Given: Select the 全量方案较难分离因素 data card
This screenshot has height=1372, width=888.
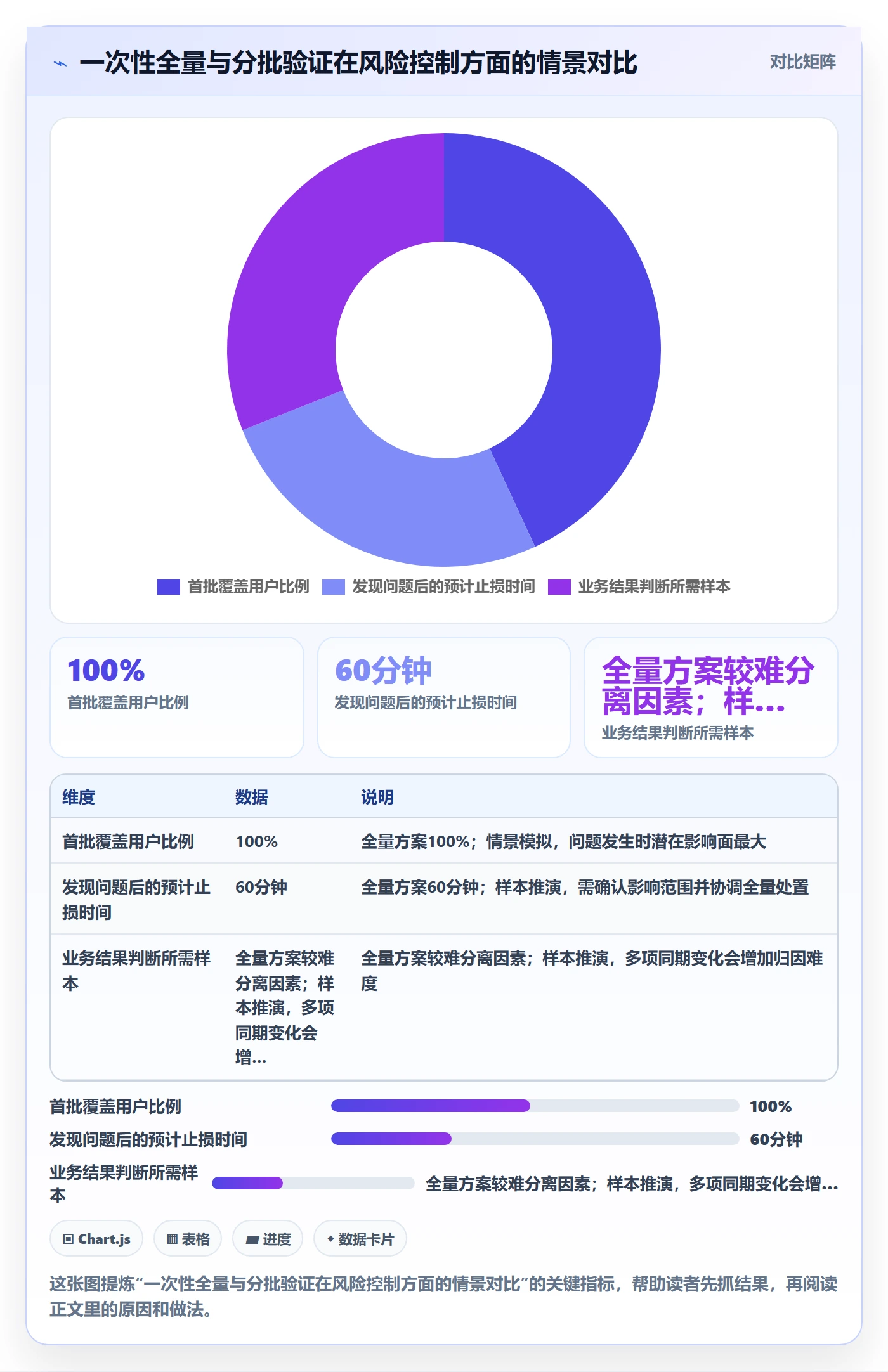Looking at the screenshot, I should [x=711, y=697].
